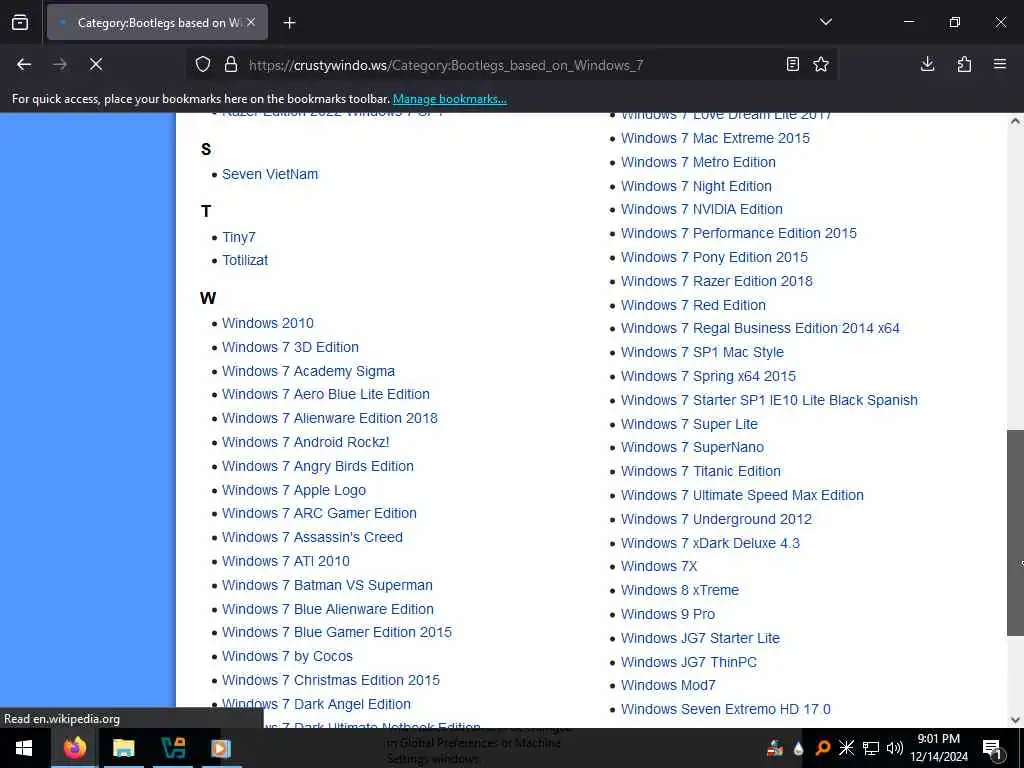Click scrollbar up arrow
The image size is (1024, 768).
1015,121
